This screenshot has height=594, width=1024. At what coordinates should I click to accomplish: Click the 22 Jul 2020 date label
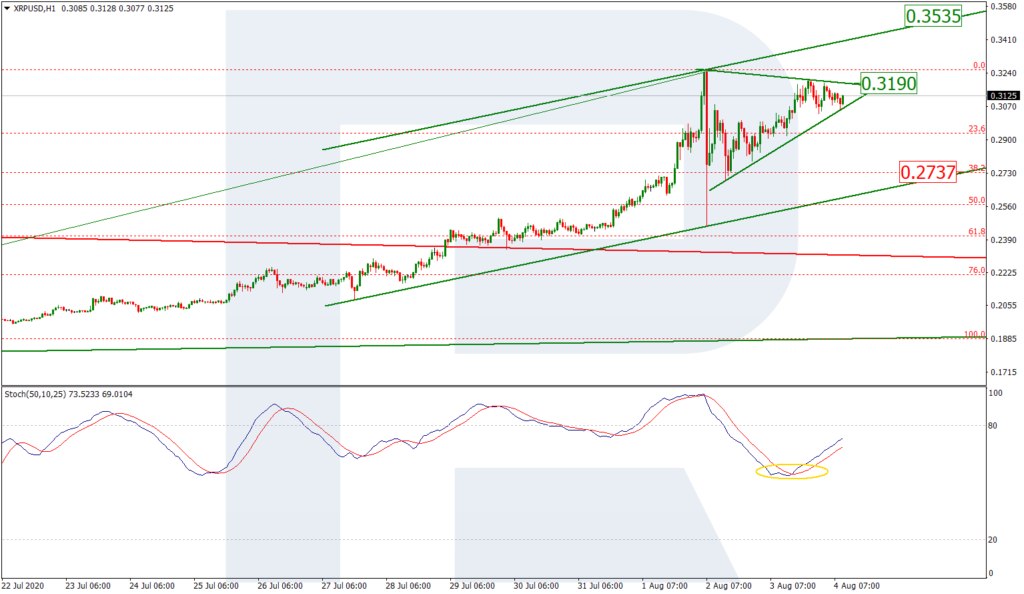[x=24, y=586]
